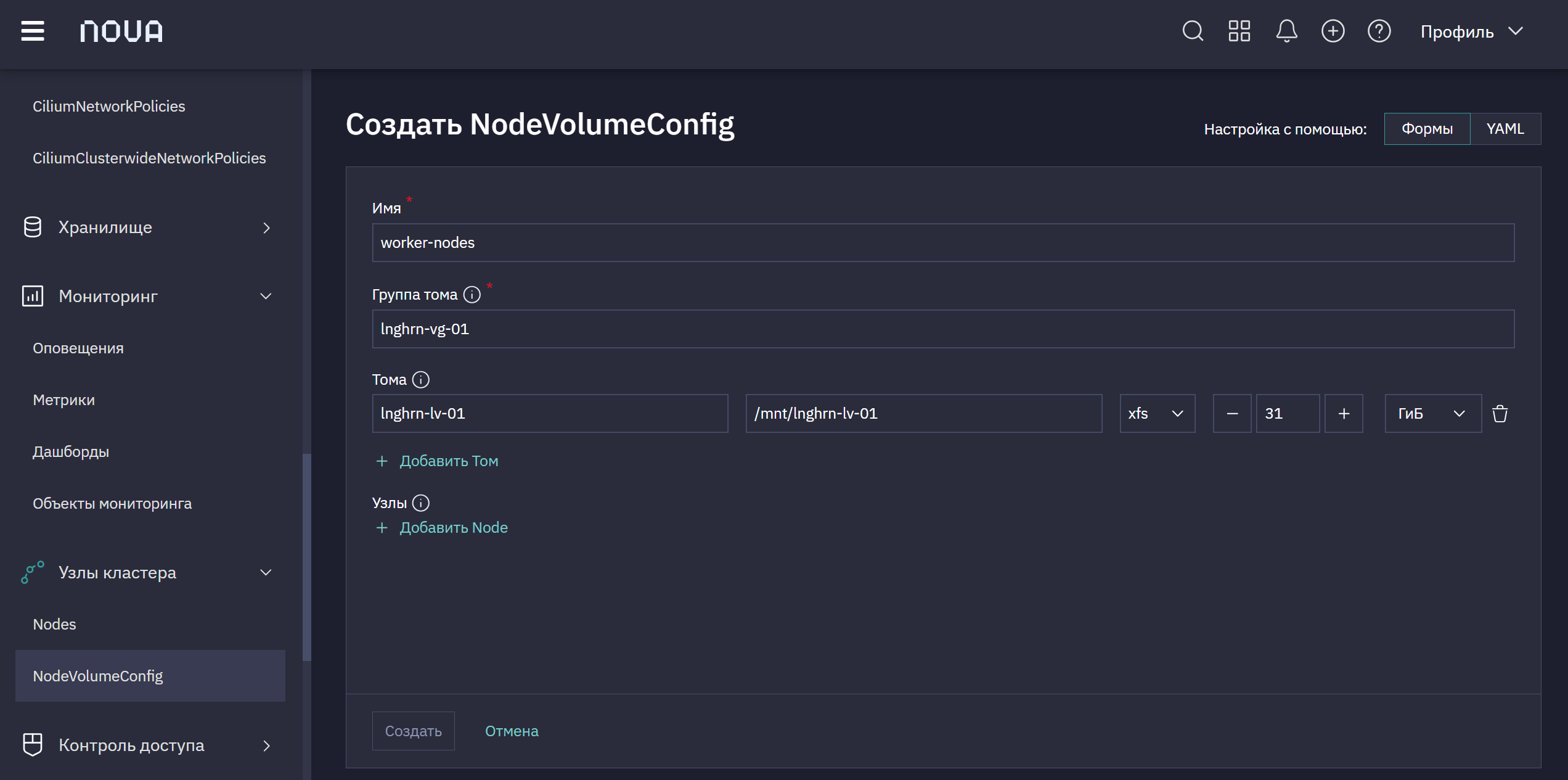Screen dimensions: 1568x780
Task: Open the search icon in header
Action: pyautogui.click(x=1193, y=31)
